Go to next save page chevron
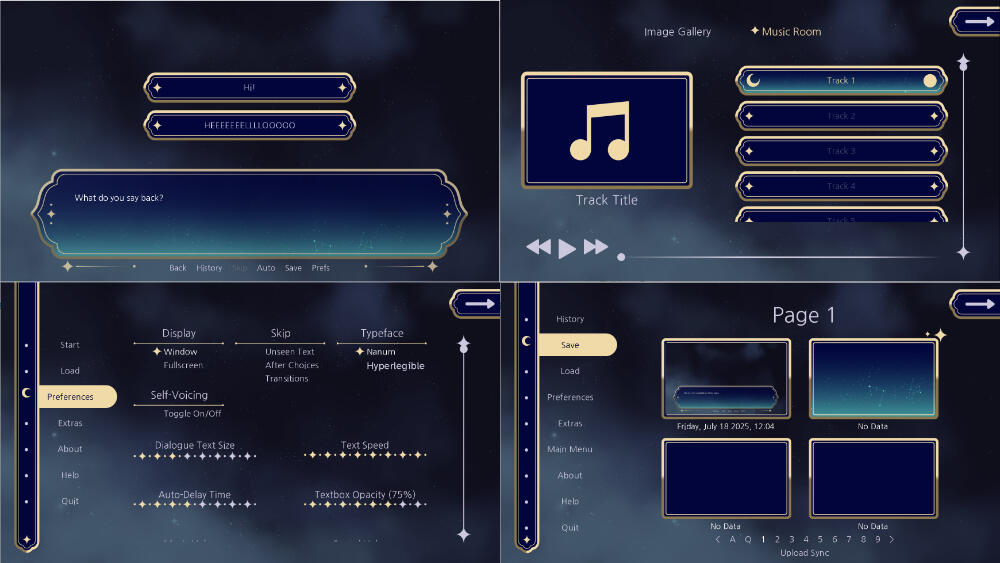Screen dimensions: 1000x563 [x=892, y=539]
